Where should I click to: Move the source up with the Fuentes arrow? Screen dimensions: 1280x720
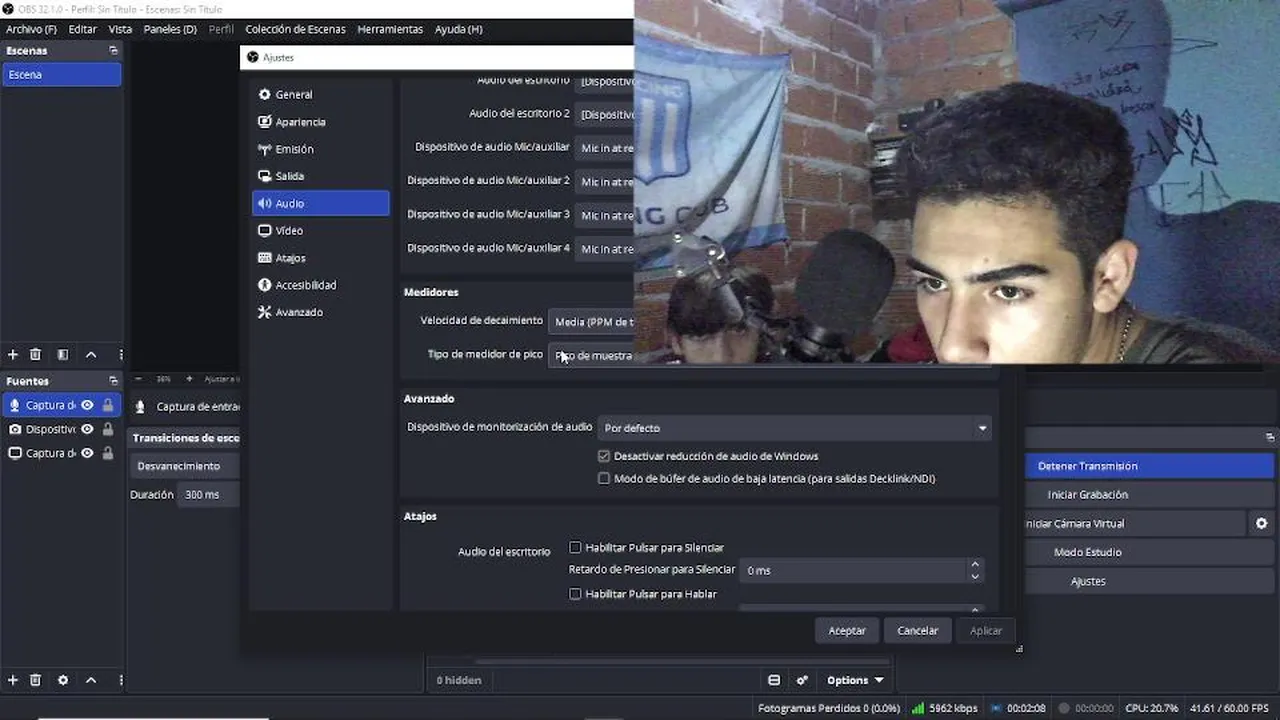pos(91,680)
